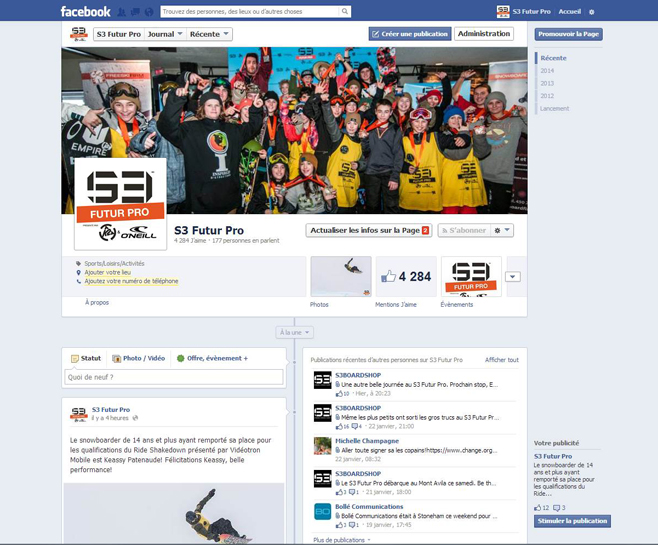Click the Bollé Communications avatar
Image resolution: width=658 pixels, height=545 pixels.
point(322,511)
